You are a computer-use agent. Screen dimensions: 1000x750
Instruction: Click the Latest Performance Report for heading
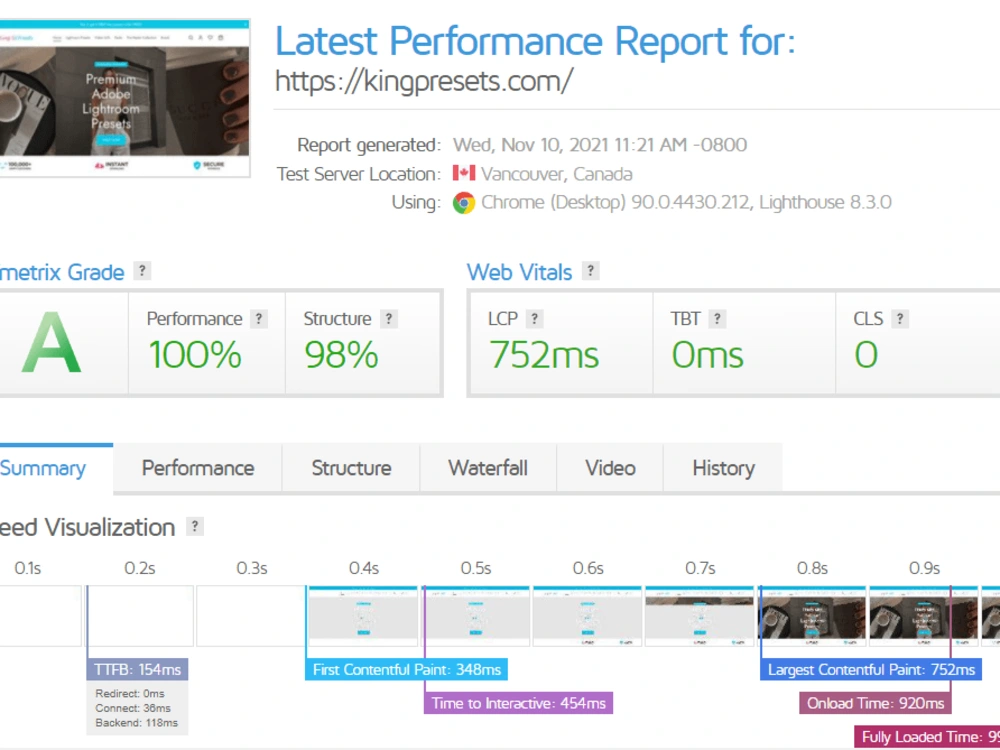pyautogui.click(x=535, y=41)
